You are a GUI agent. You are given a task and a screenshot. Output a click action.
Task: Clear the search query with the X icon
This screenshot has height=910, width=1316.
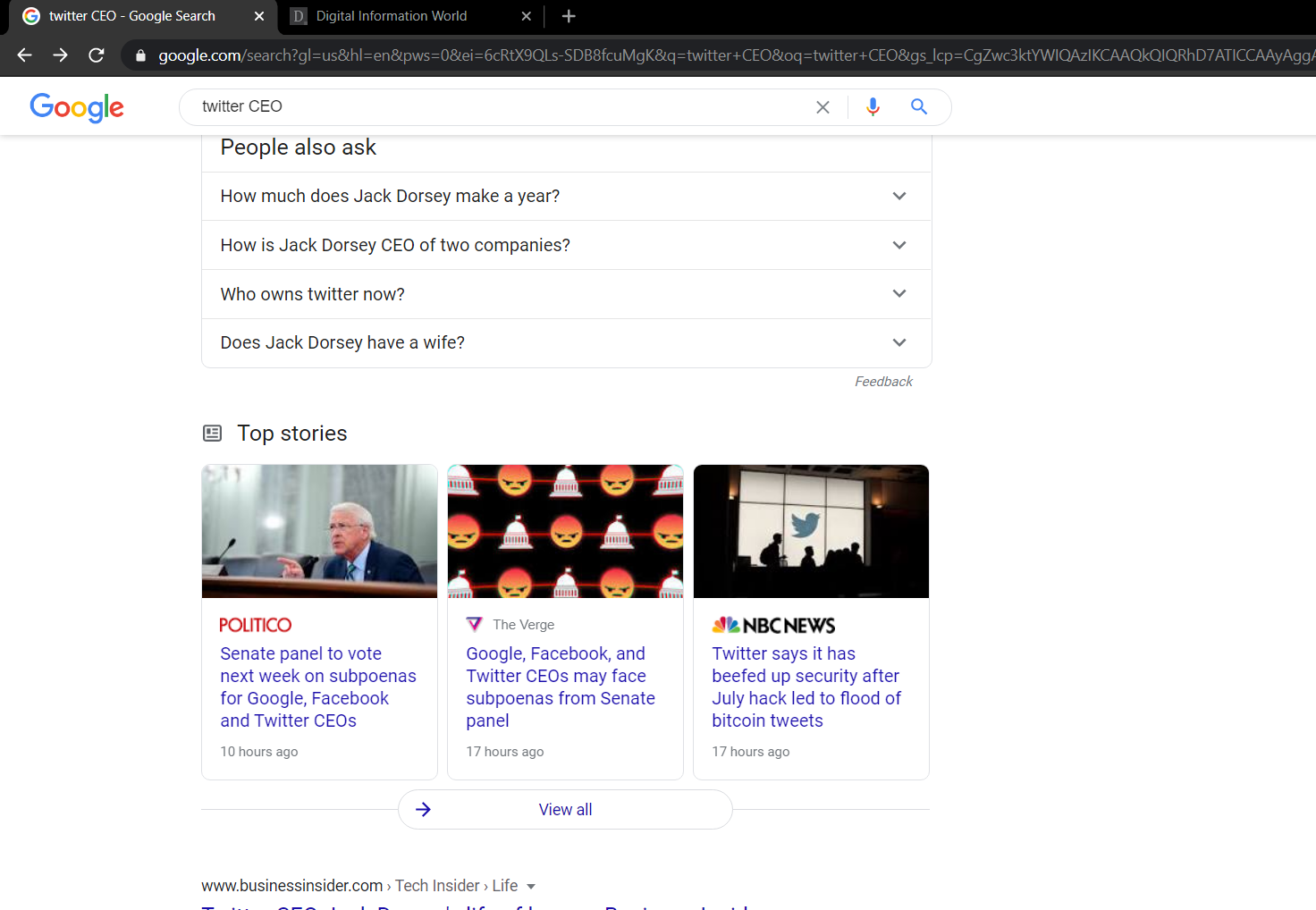[822, 106]
